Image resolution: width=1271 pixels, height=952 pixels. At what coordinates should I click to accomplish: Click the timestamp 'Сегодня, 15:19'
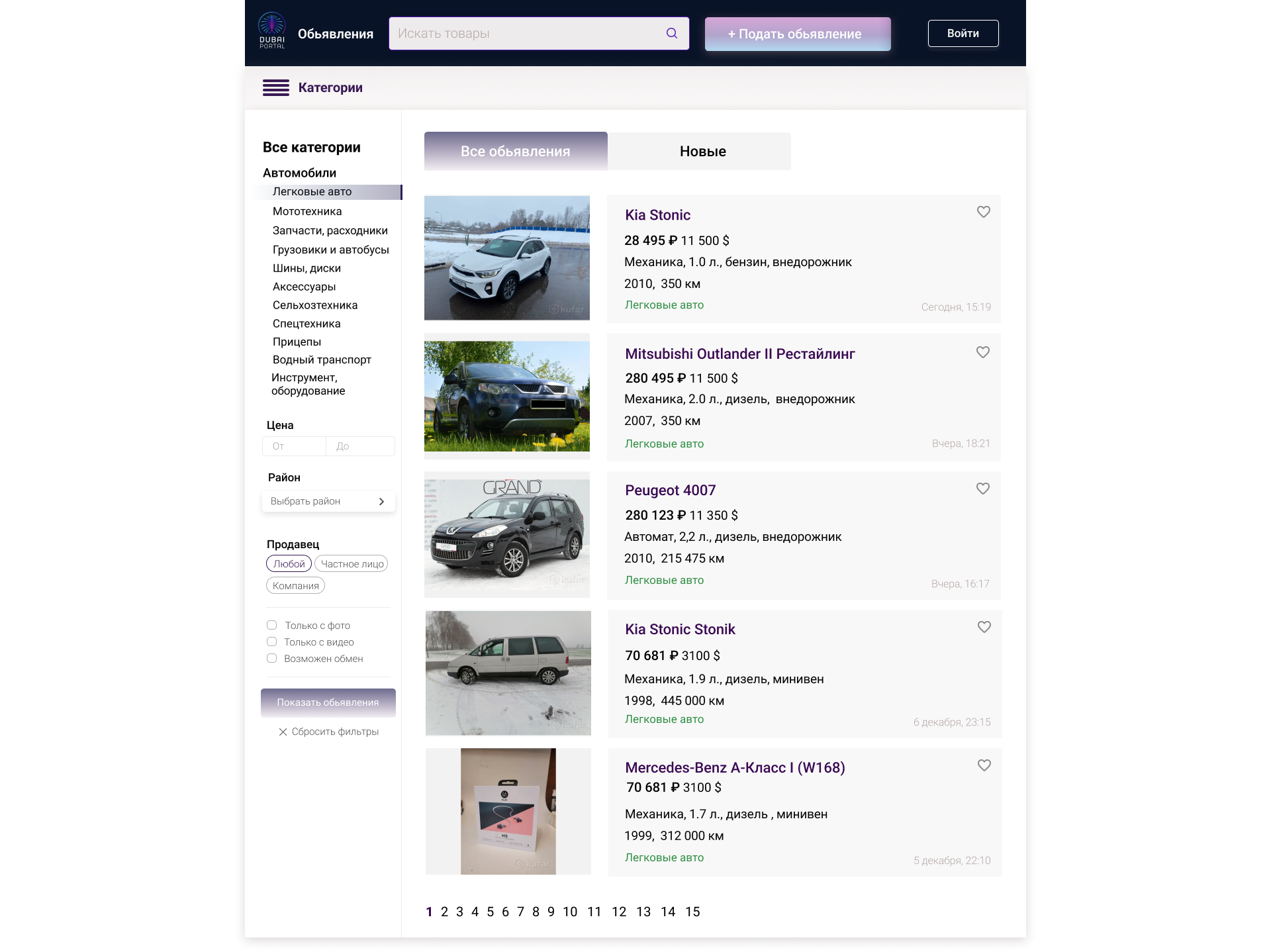coord(956,307)
